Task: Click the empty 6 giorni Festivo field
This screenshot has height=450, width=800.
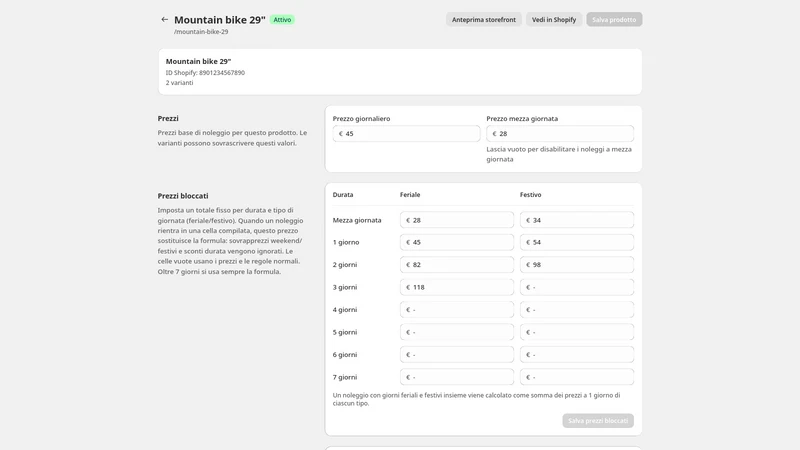Action: (577, 355)
